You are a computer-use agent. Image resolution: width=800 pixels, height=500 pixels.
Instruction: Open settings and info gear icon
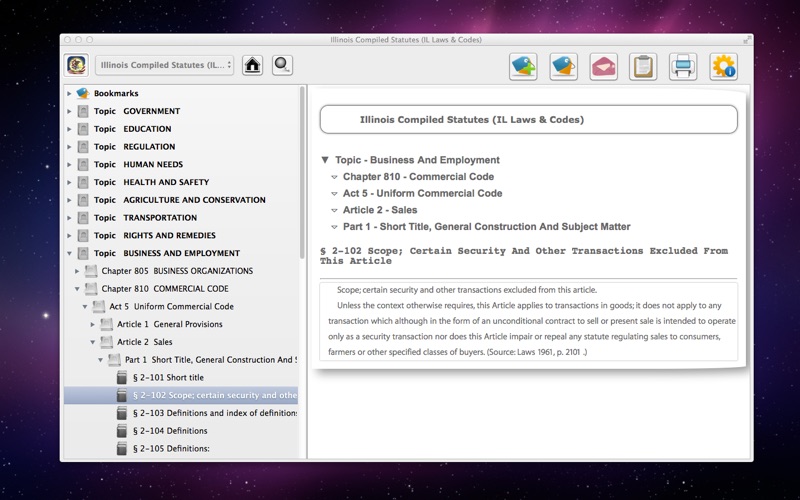723,66
